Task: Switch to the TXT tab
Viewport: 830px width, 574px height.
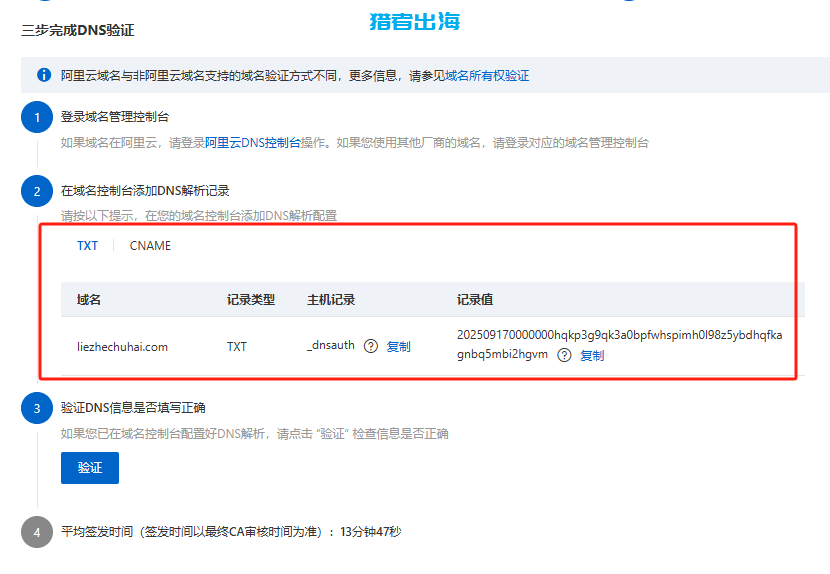Action: coord(87,246)
